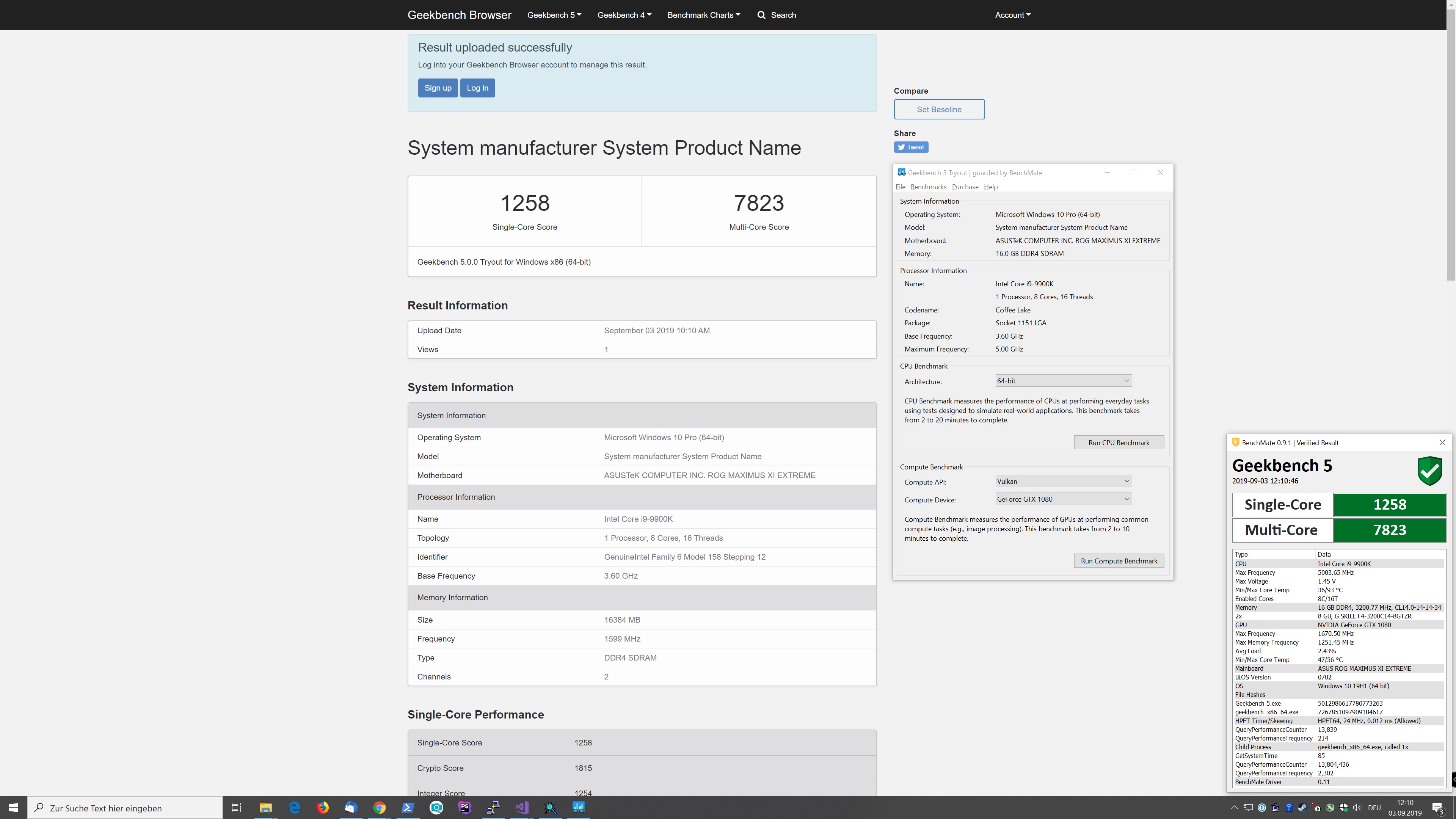Screen dimensions: 1456x819
Task: Open File Explorer from the taskbar
Action: point(265,808)
